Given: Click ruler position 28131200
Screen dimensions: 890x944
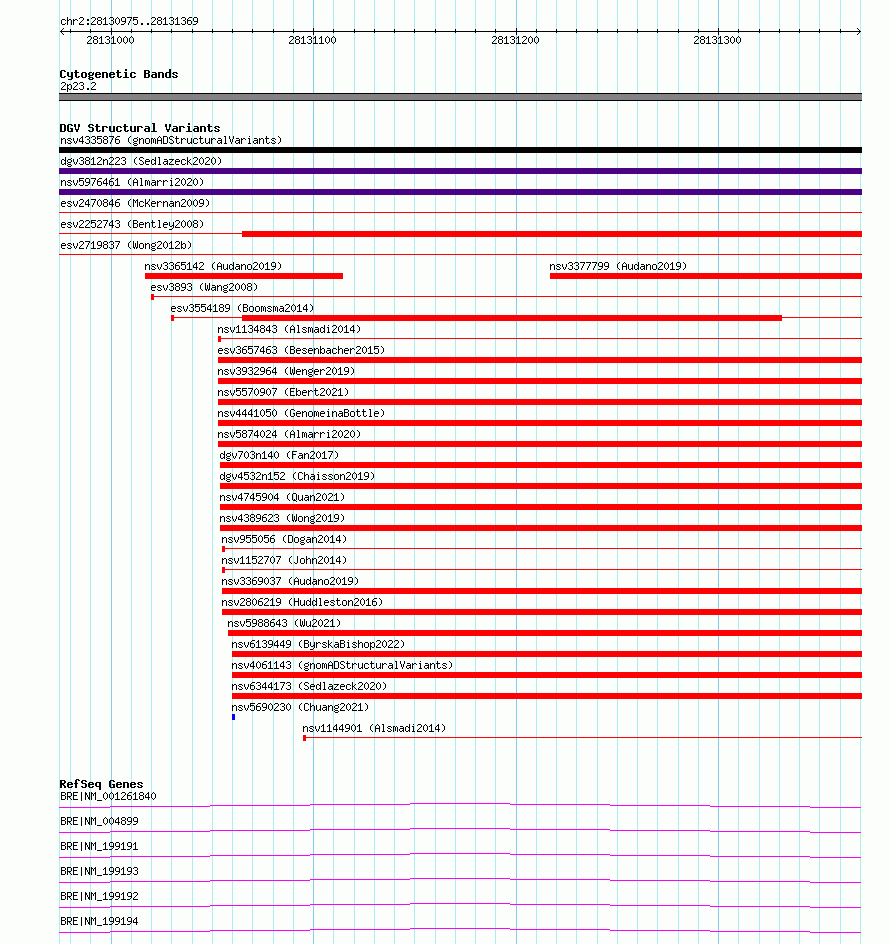Looking at the screenshot, I should click(515, 40).
